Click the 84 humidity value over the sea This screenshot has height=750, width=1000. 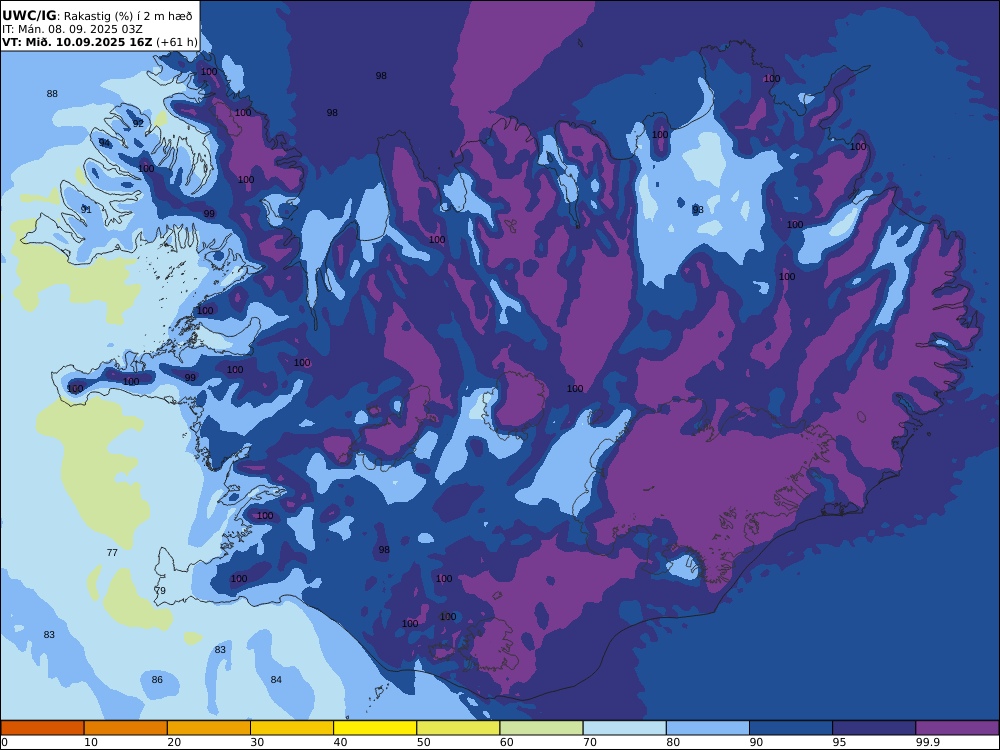click(276, 680)
